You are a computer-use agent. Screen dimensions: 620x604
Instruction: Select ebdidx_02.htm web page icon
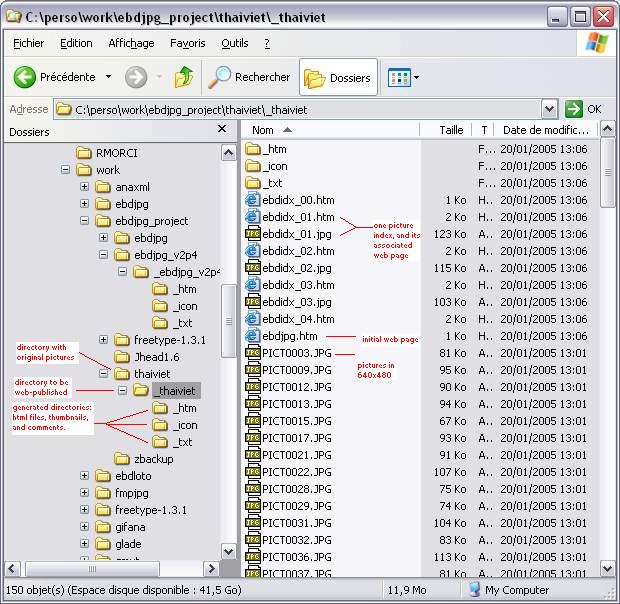click(x=252, y=251)
